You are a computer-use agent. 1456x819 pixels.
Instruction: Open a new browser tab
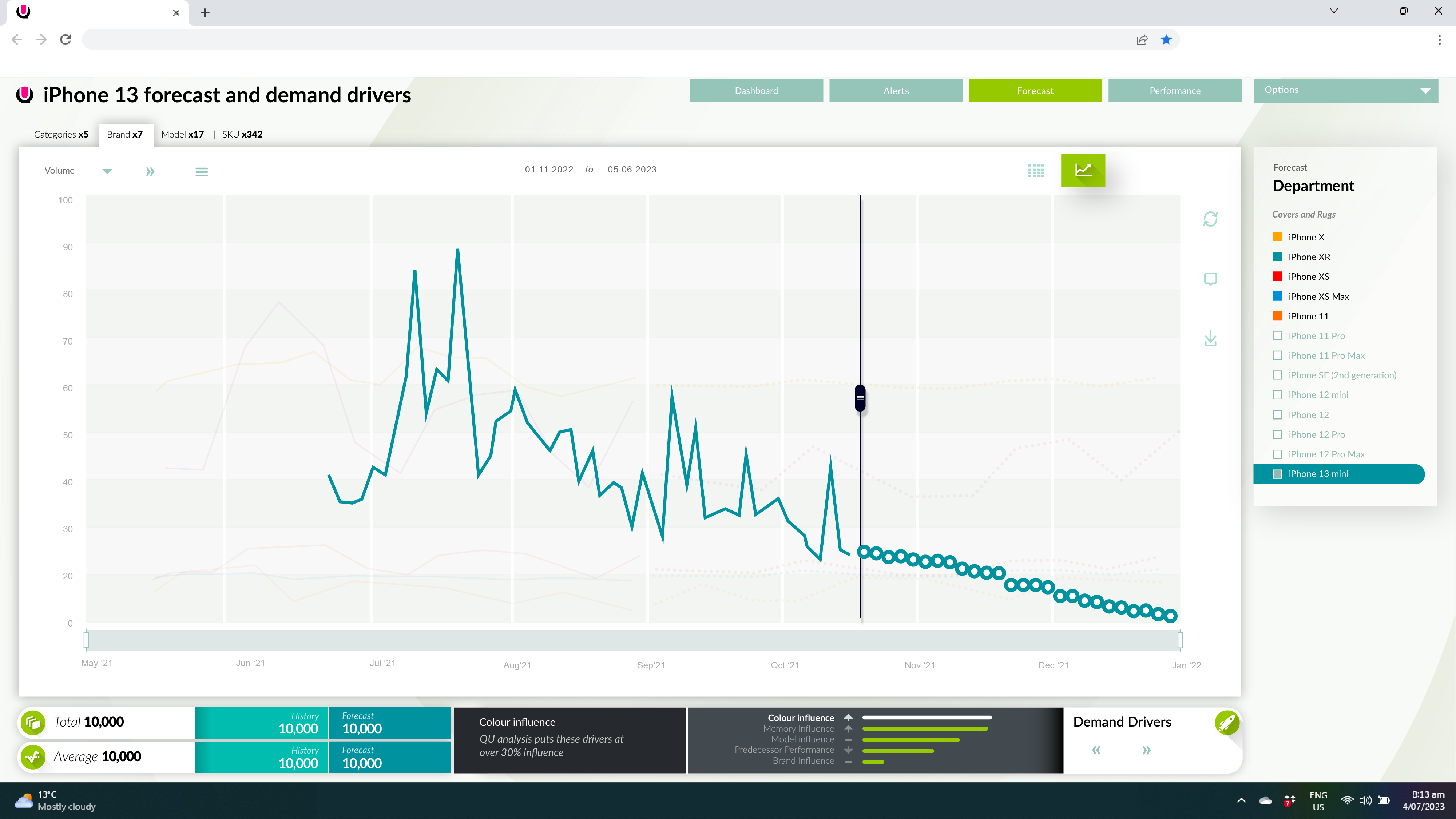tap(205, 12)
